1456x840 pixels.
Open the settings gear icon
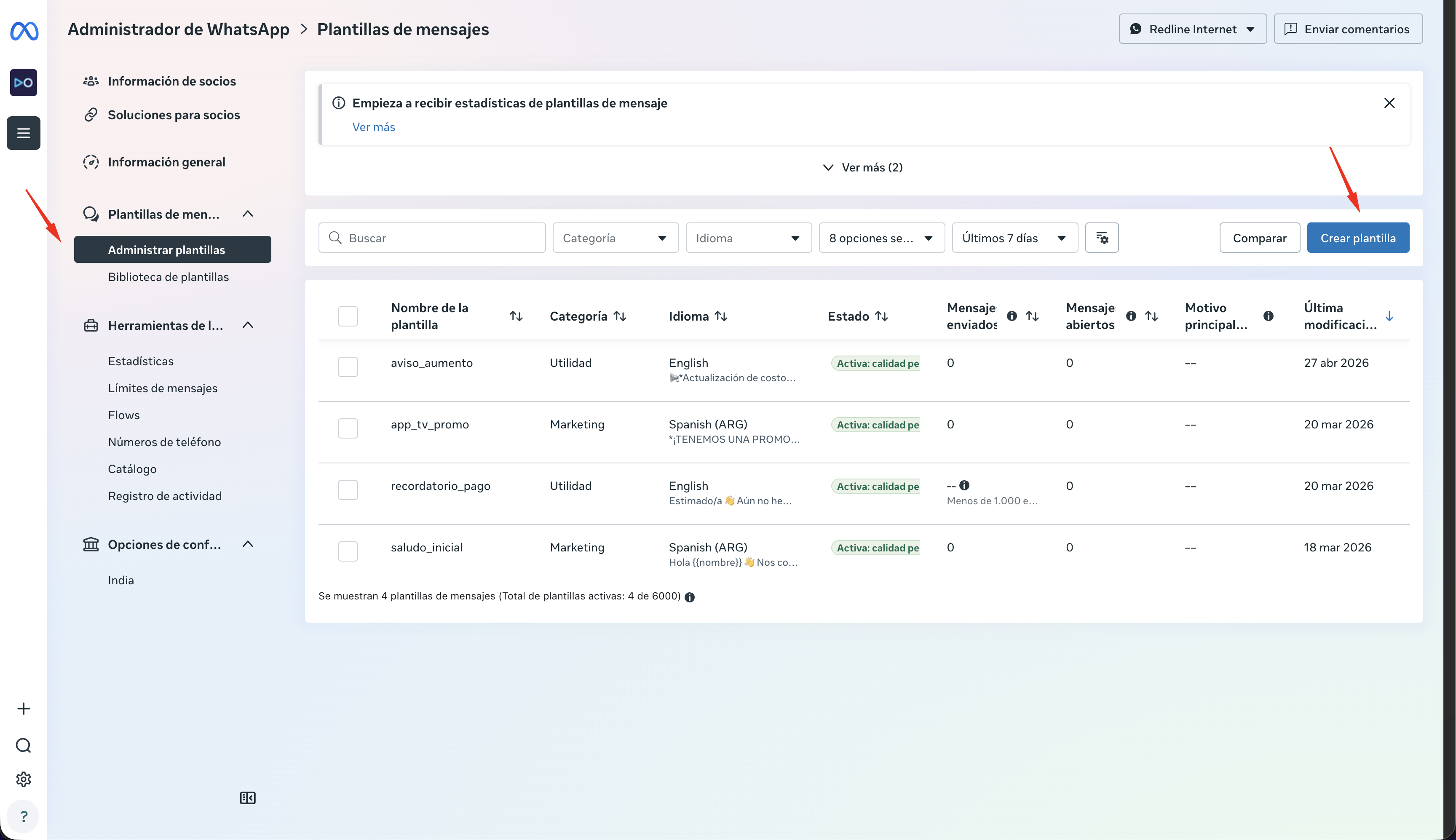(x=24, y=779)
